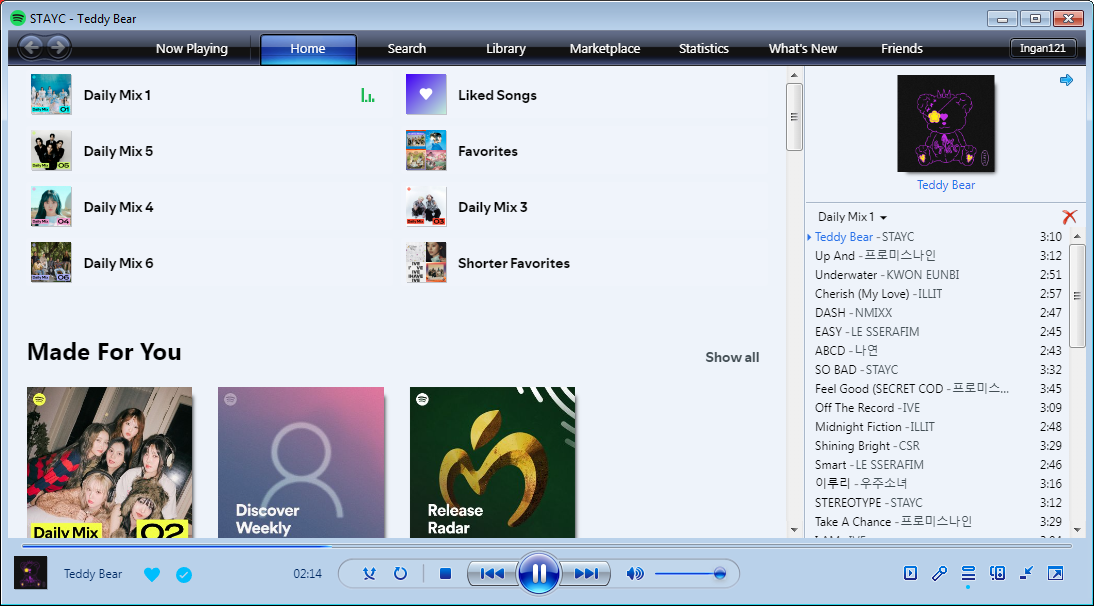This screenshot has height=606, width=1094.
Task: Select Midnight Fiction - ILLIT in queue
Action: pos(938,427)
